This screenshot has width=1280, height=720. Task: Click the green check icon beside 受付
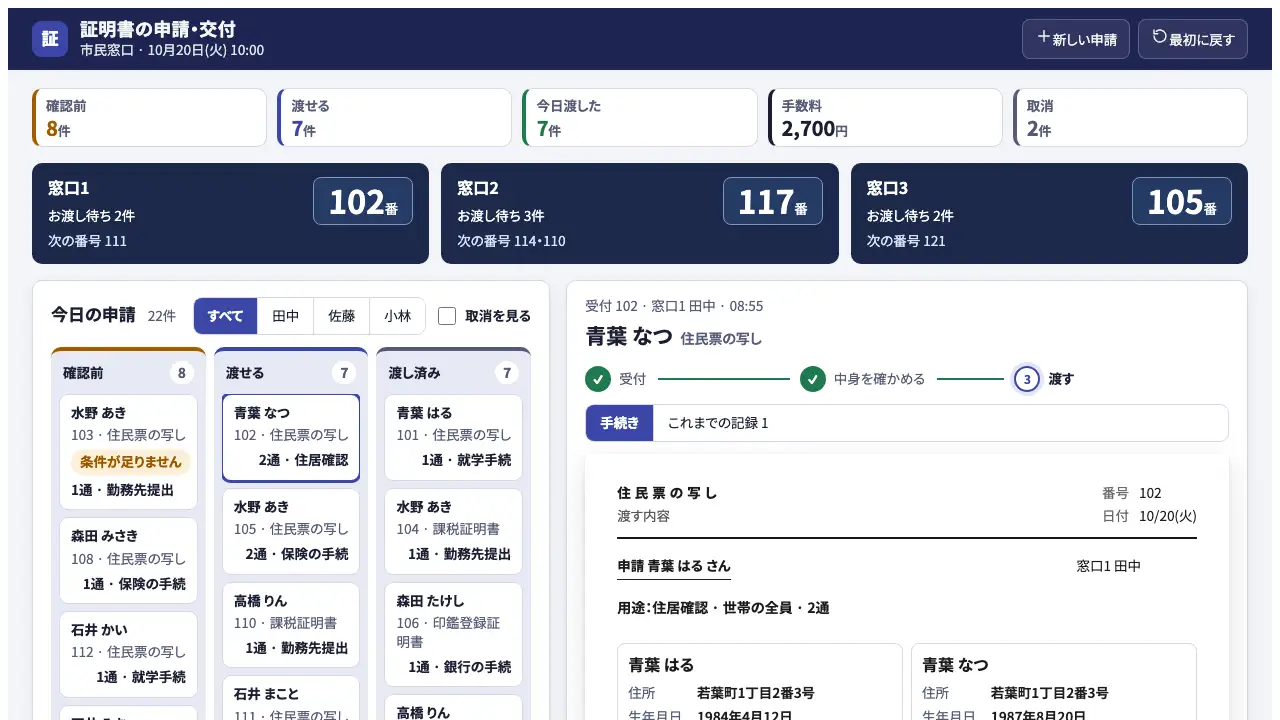[x=598, y=379]
